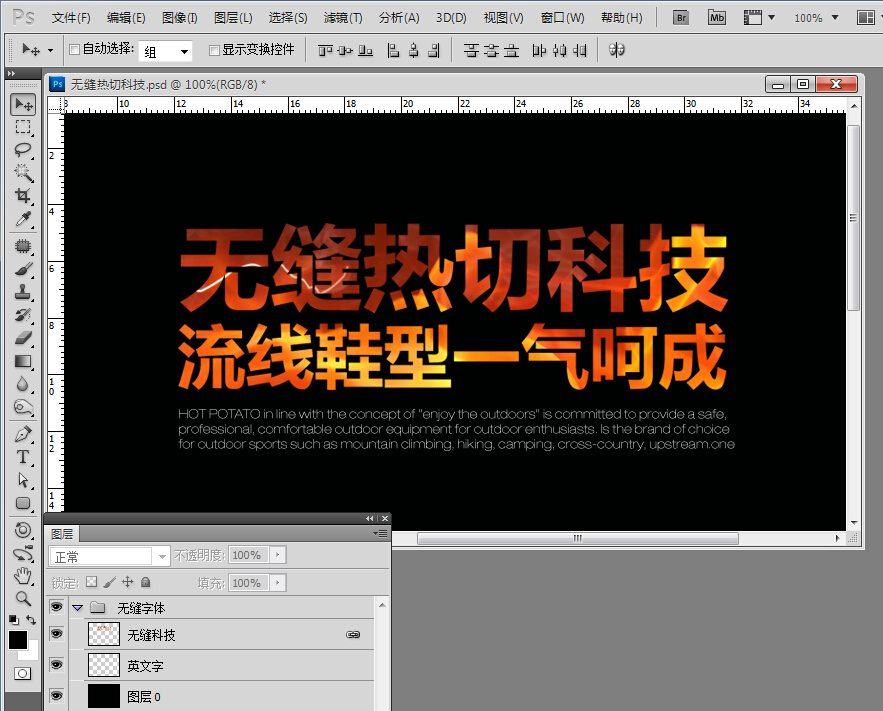Screen dimensions: 883x711
Task: Toggle Quick Mask mode
Action: tap(23, 673)
